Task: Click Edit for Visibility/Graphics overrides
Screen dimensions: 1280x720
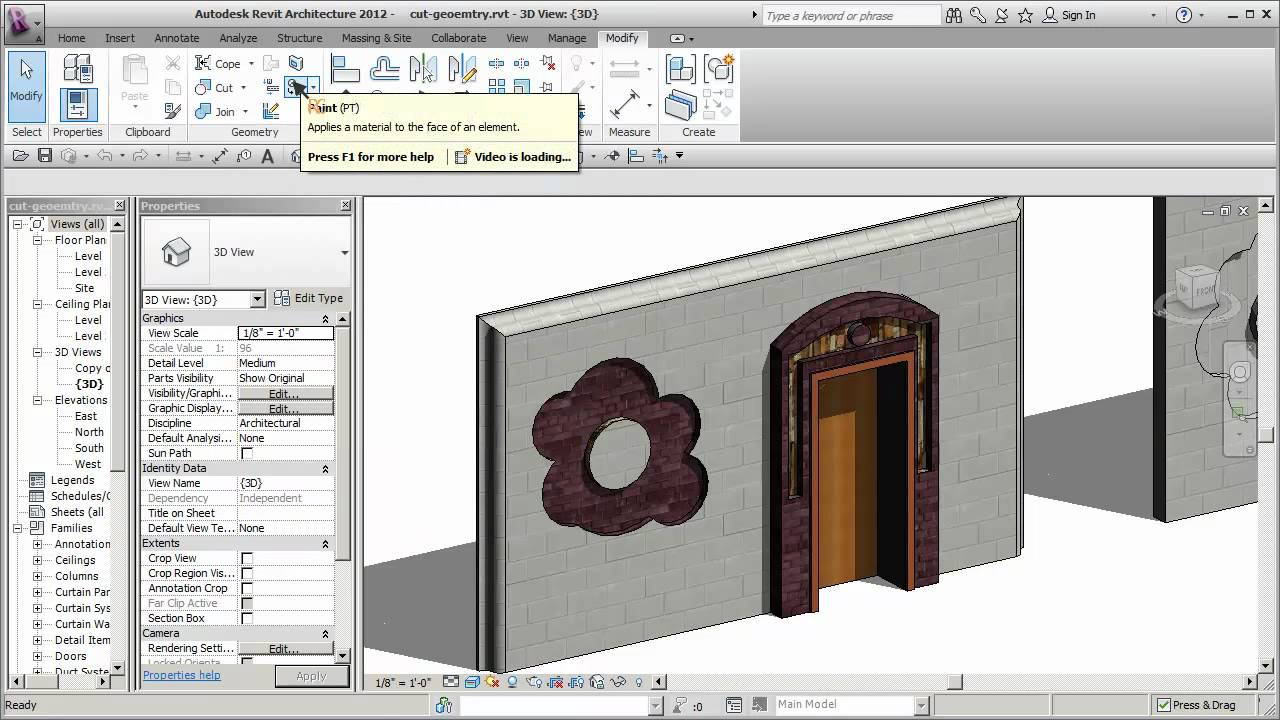Action: [x=285, y=393]
